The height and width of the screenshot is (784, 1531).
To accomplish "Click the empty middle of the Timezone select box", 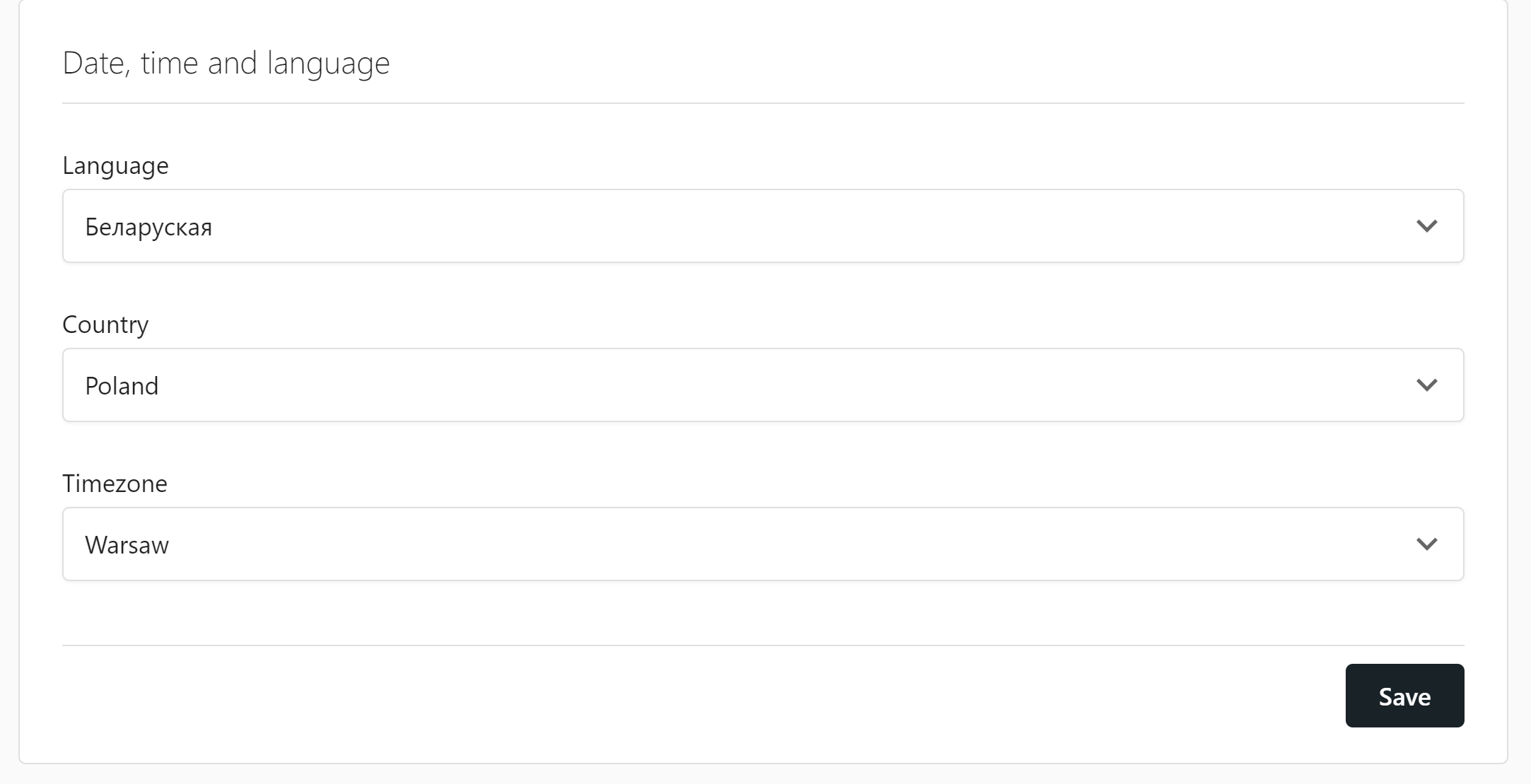I will click(x=762, y=544).
